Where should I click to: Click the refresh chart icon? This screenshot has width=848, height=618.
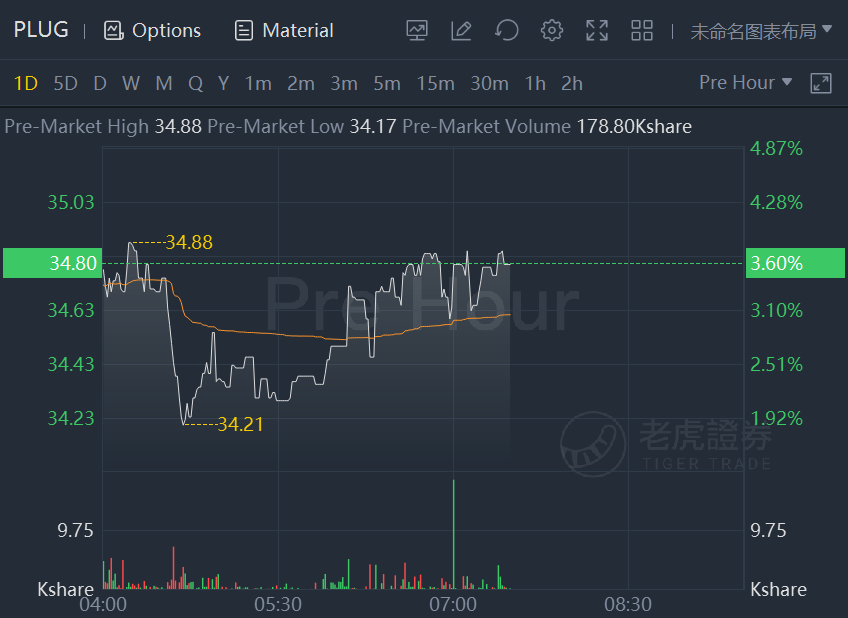pos(507,30)
